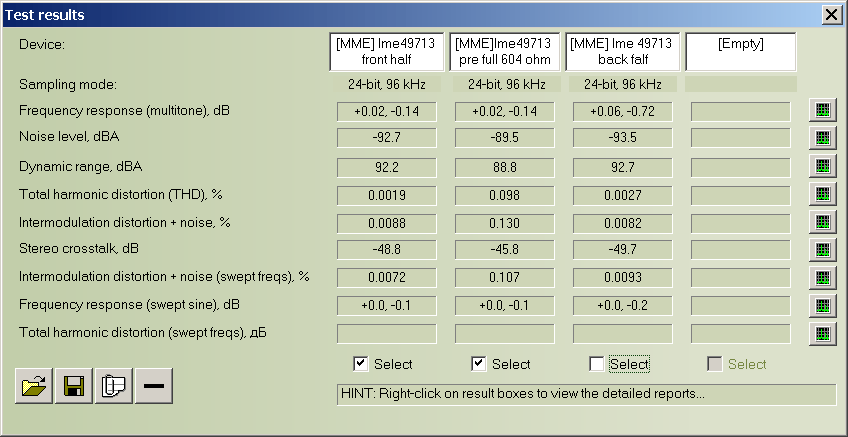Click THD value 0.0019
This screenshot has width=848, height=437.
(x=387, y=195)
